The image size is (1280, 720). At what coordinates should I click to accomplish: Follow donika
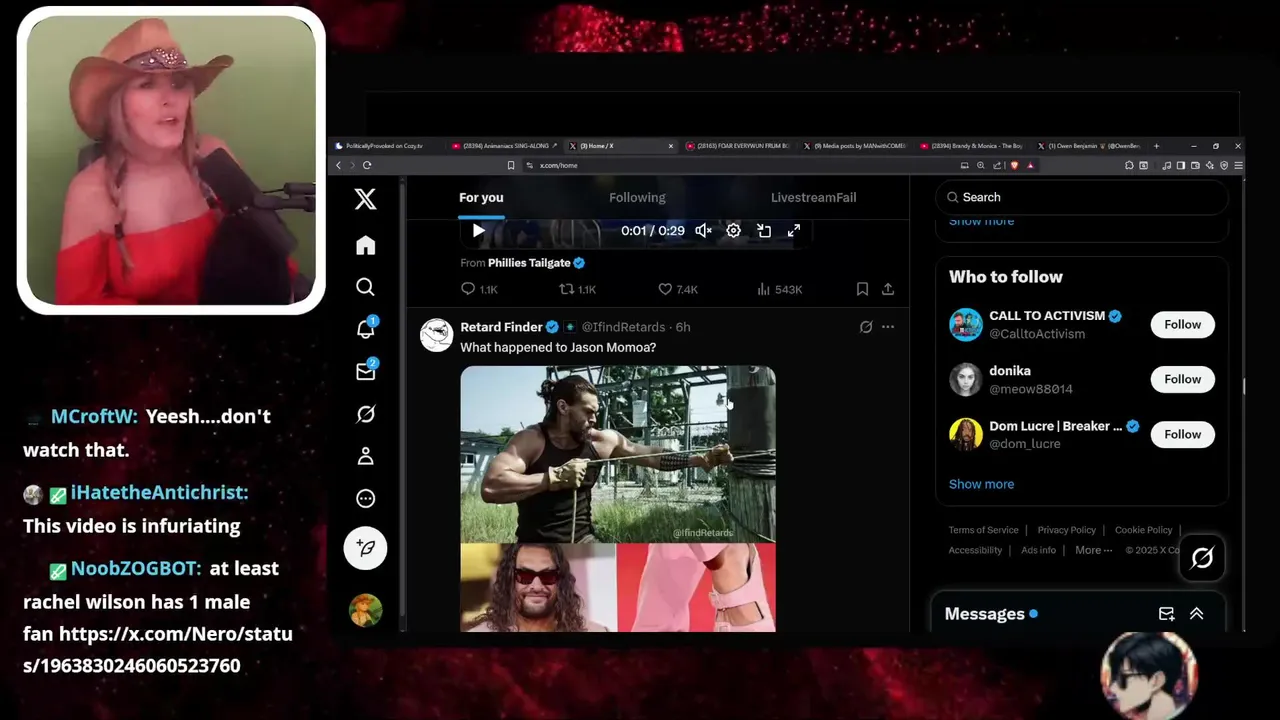1182,379
